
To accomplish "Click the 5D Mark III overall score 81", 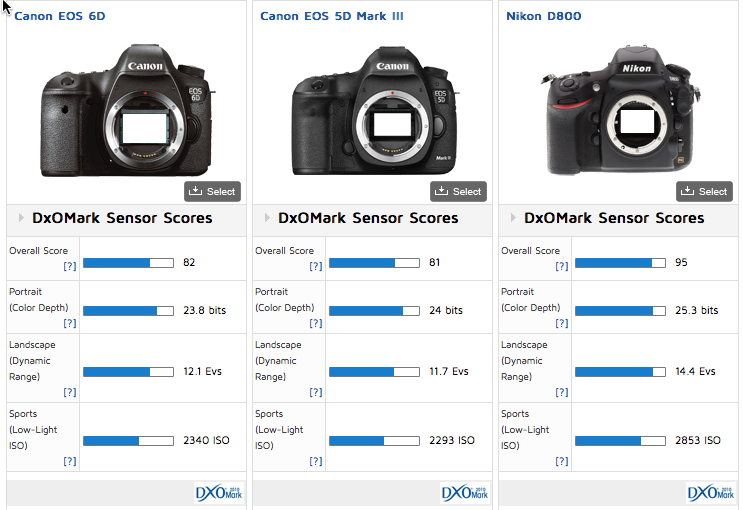I will [435, 263].
